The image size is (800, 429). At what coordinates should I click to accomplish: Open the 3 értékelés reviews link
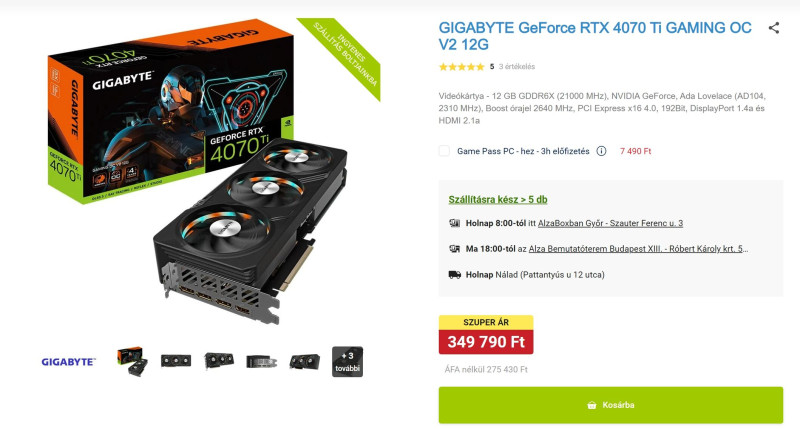[x=517, y=66]
